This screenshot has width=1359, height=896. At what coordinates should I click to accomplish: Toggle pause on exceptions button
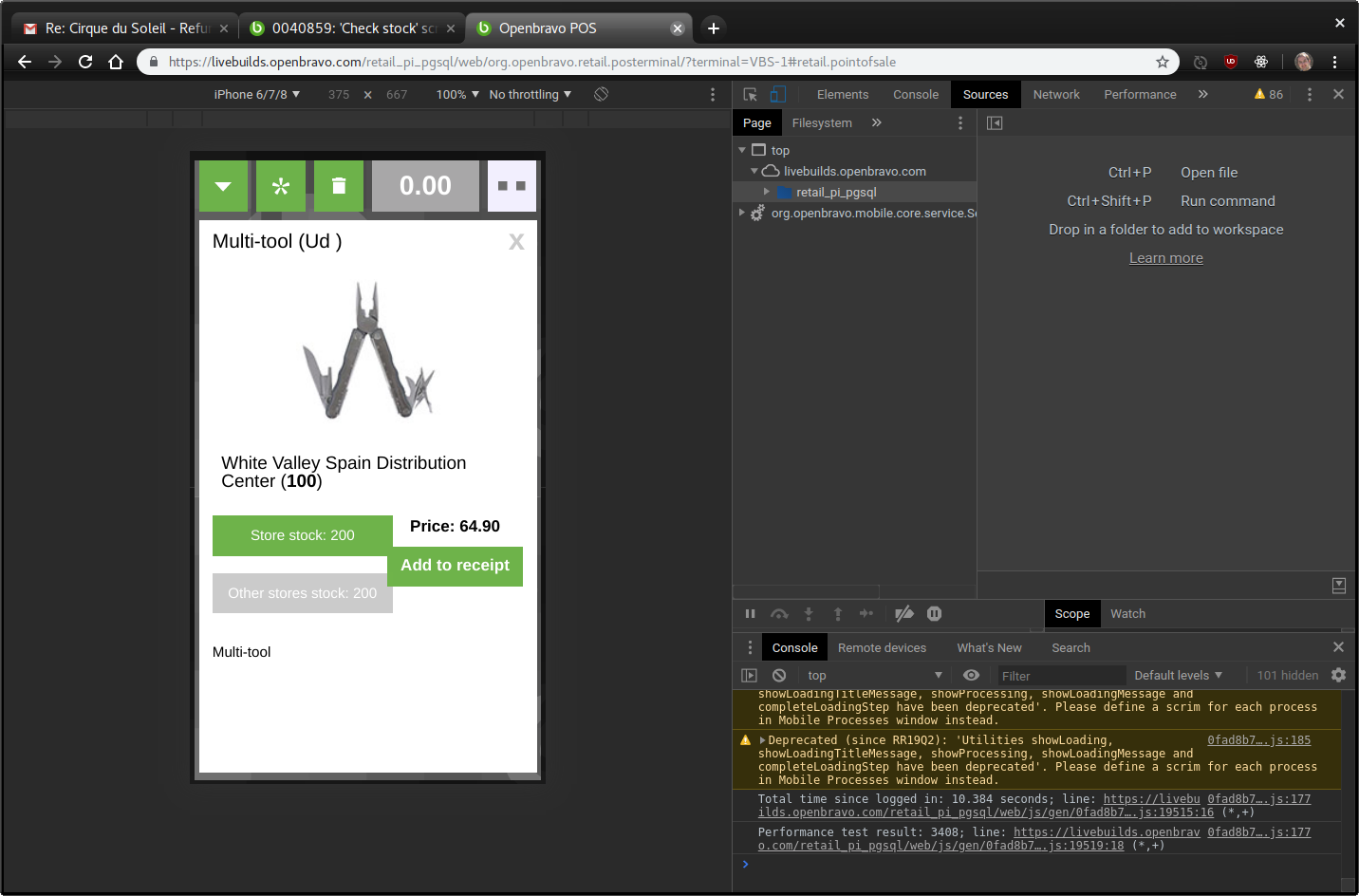point(934,614)
